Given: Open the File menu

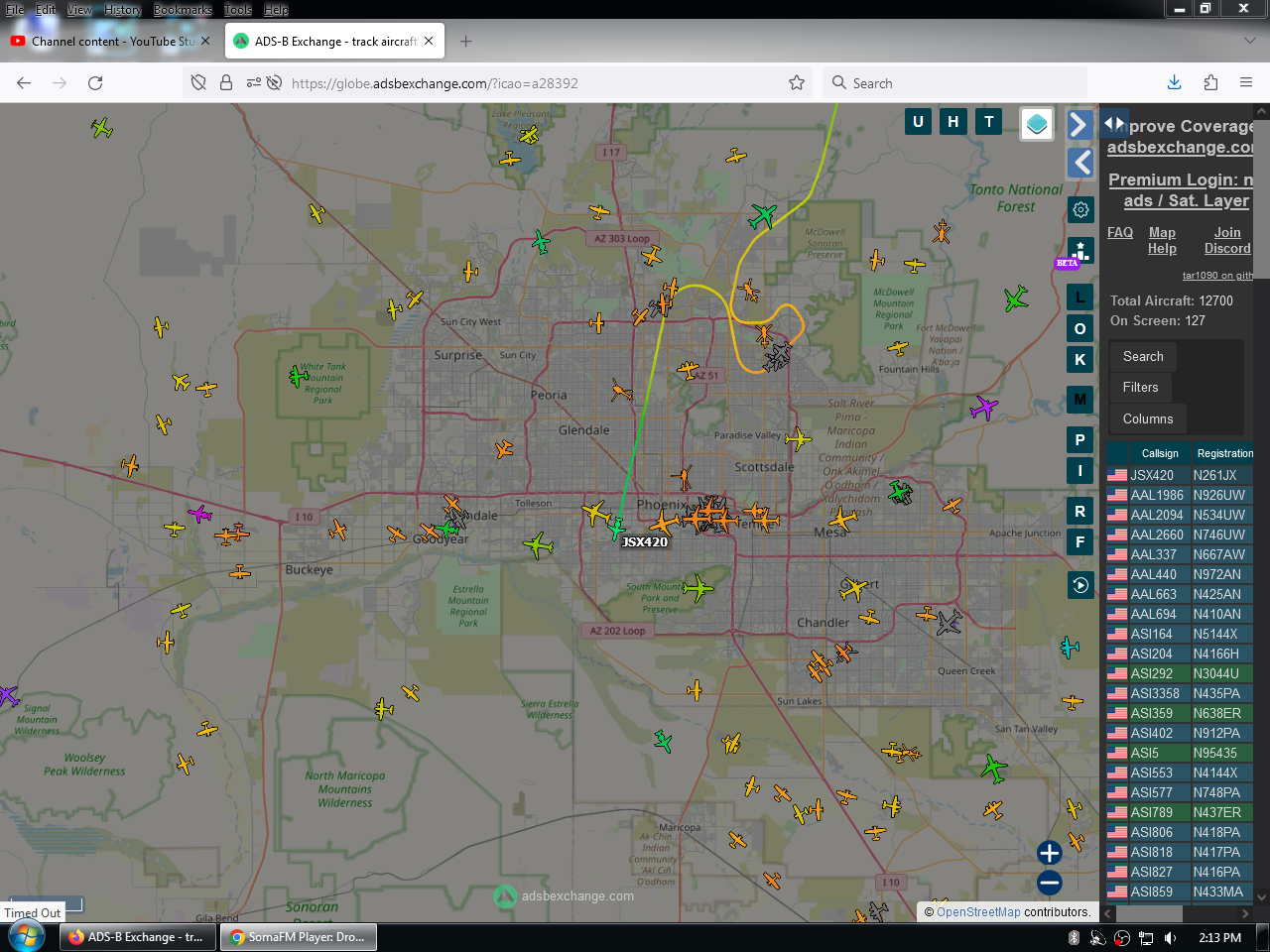Looking at the screenshot, I should (15, 9).
